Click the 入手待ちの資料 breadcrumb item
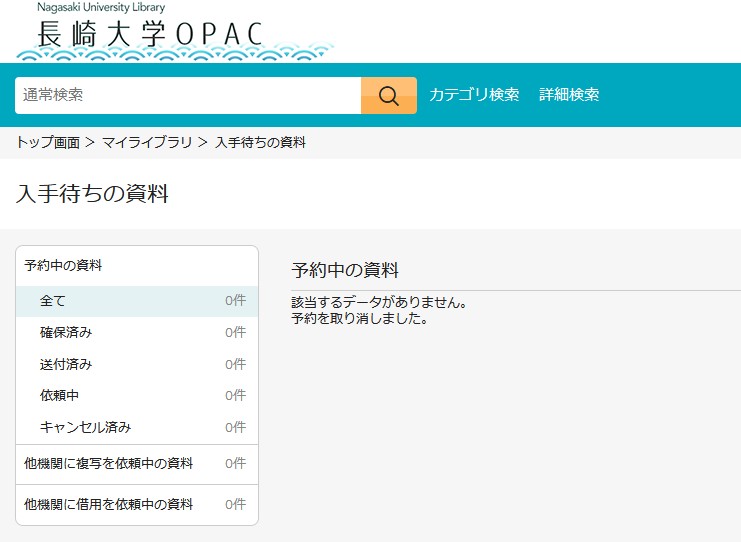Viewport: 741px width, 542px height. pos(260,143)
